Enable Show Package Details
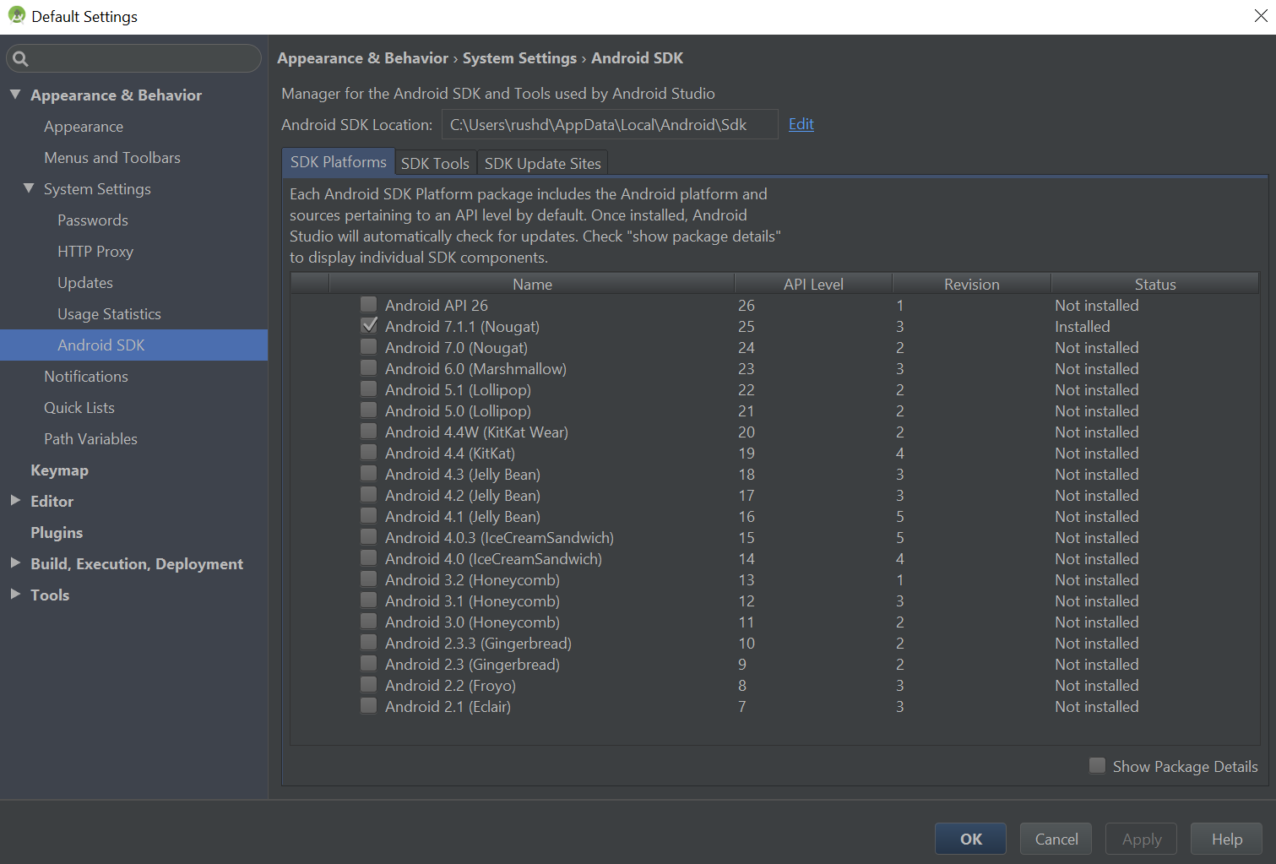1276x864 pixels. (x=1096, y=765)
